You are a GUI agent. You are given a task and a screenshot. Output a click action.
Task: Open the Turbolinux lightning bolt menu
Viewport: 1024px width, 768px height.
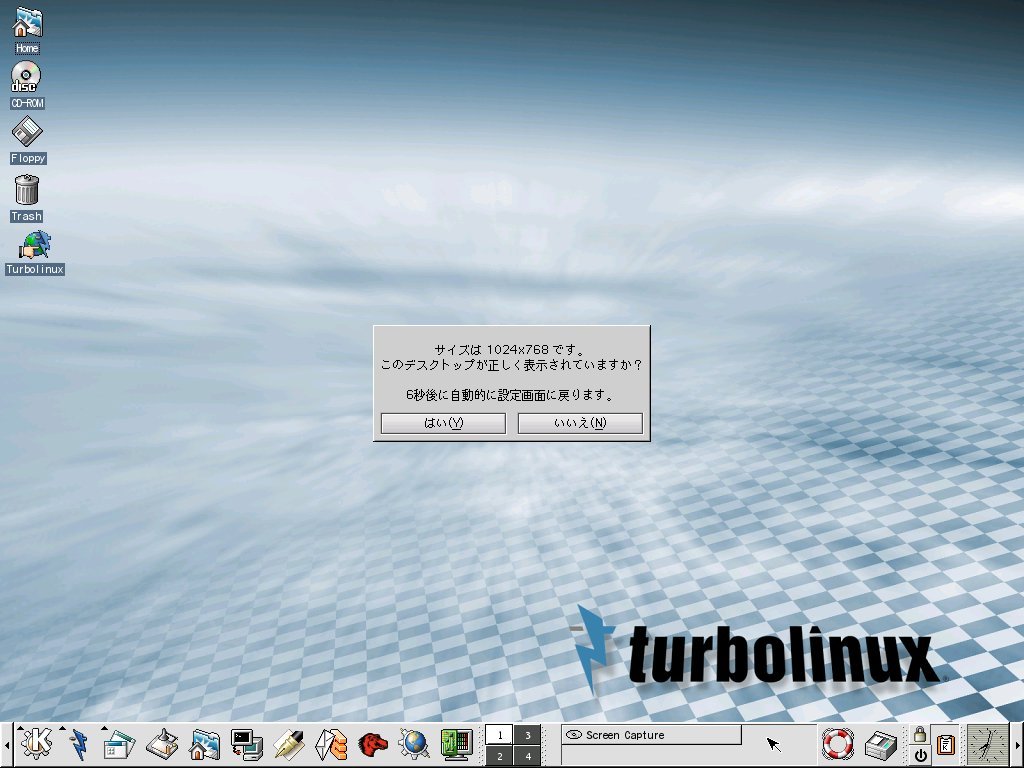(78, 743)
